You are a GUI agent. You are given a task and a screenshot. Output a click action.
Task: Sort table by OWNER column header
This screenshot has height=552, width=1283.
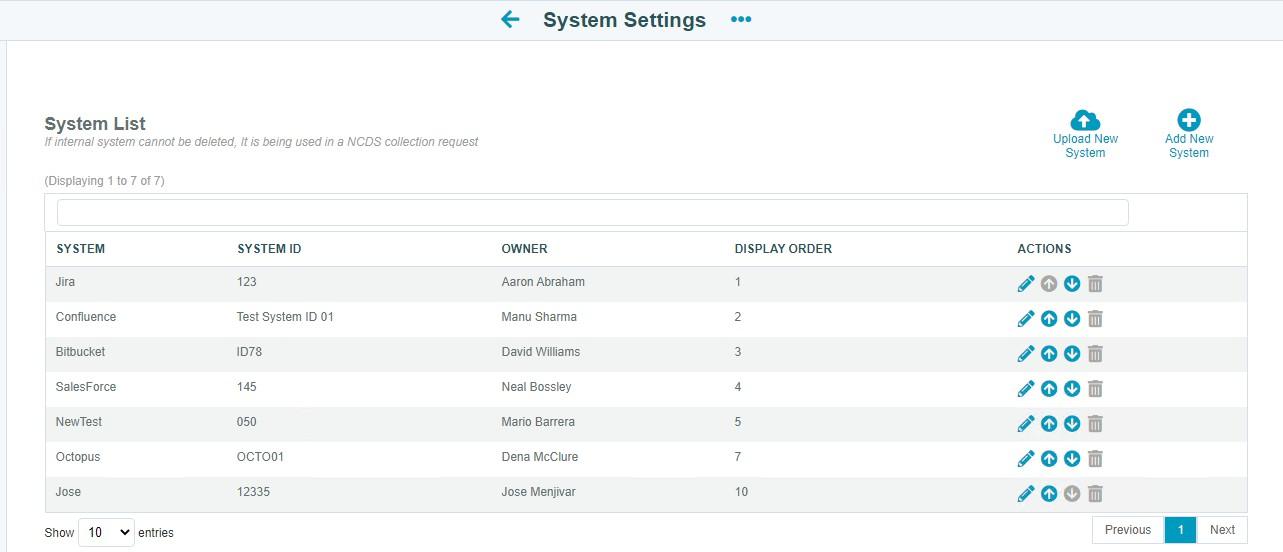525,249
